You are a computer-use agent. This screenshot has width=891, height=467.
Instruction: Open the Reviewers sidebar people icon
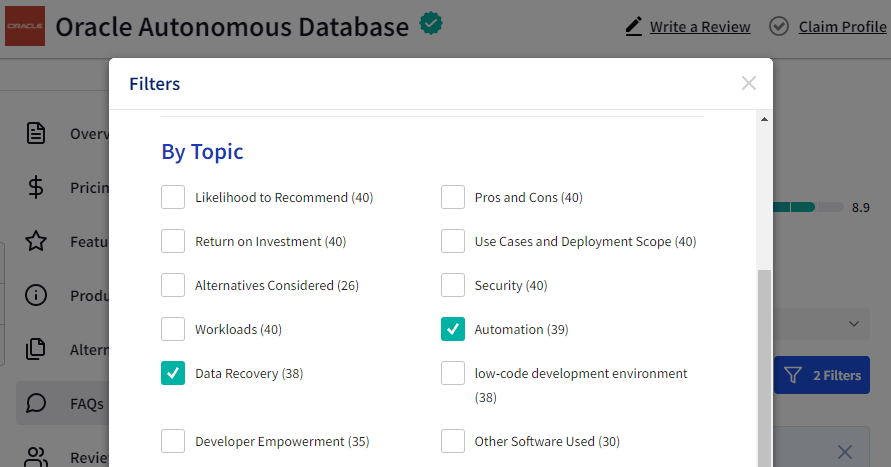point(36,457)
